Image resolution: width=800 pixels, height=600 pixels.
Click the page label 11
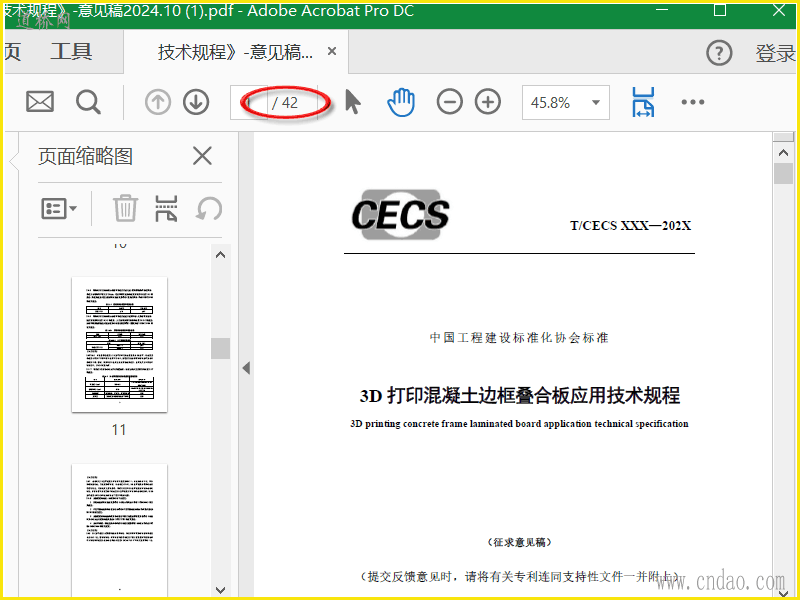(x=119, y=430)
